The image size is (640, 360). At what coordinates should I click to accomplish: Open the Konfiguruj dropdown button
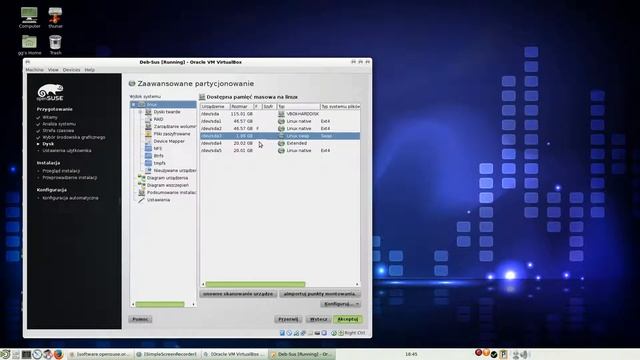click(340, 304)
